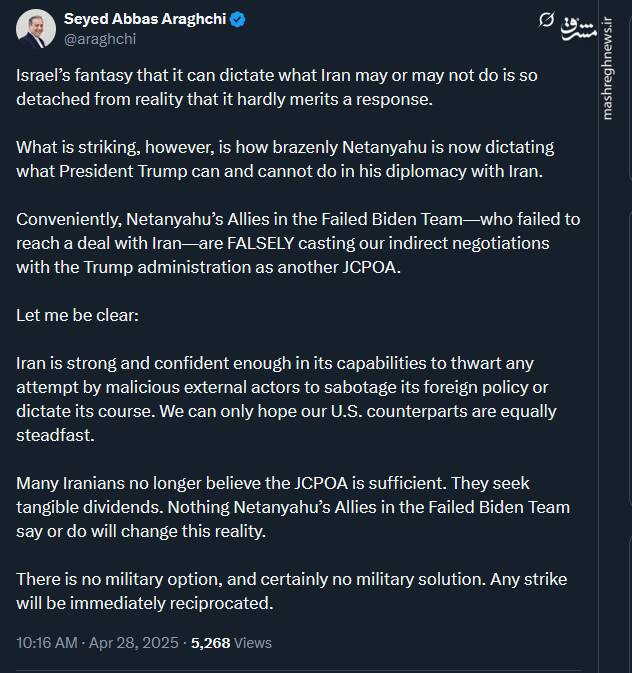Click the paragraph starting "What is striking"
This screenshot has height=673, width=632.
pyautogui.click(x=285, y=158)
